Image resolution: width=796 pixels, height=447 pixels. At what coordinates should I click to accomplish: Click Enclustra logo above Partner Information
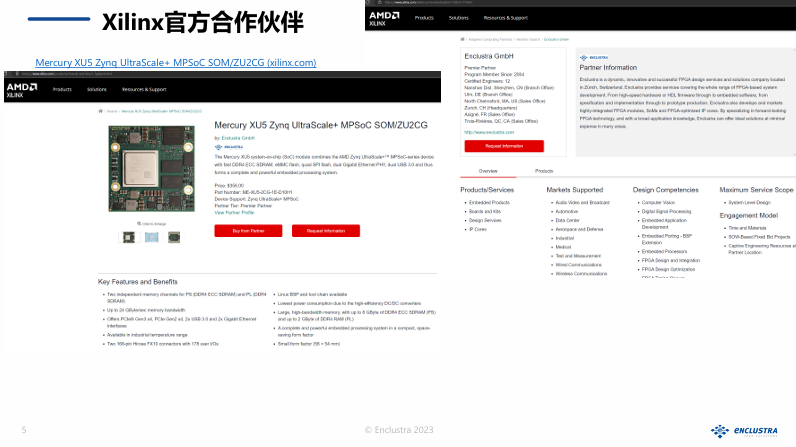tap(594, 58)
